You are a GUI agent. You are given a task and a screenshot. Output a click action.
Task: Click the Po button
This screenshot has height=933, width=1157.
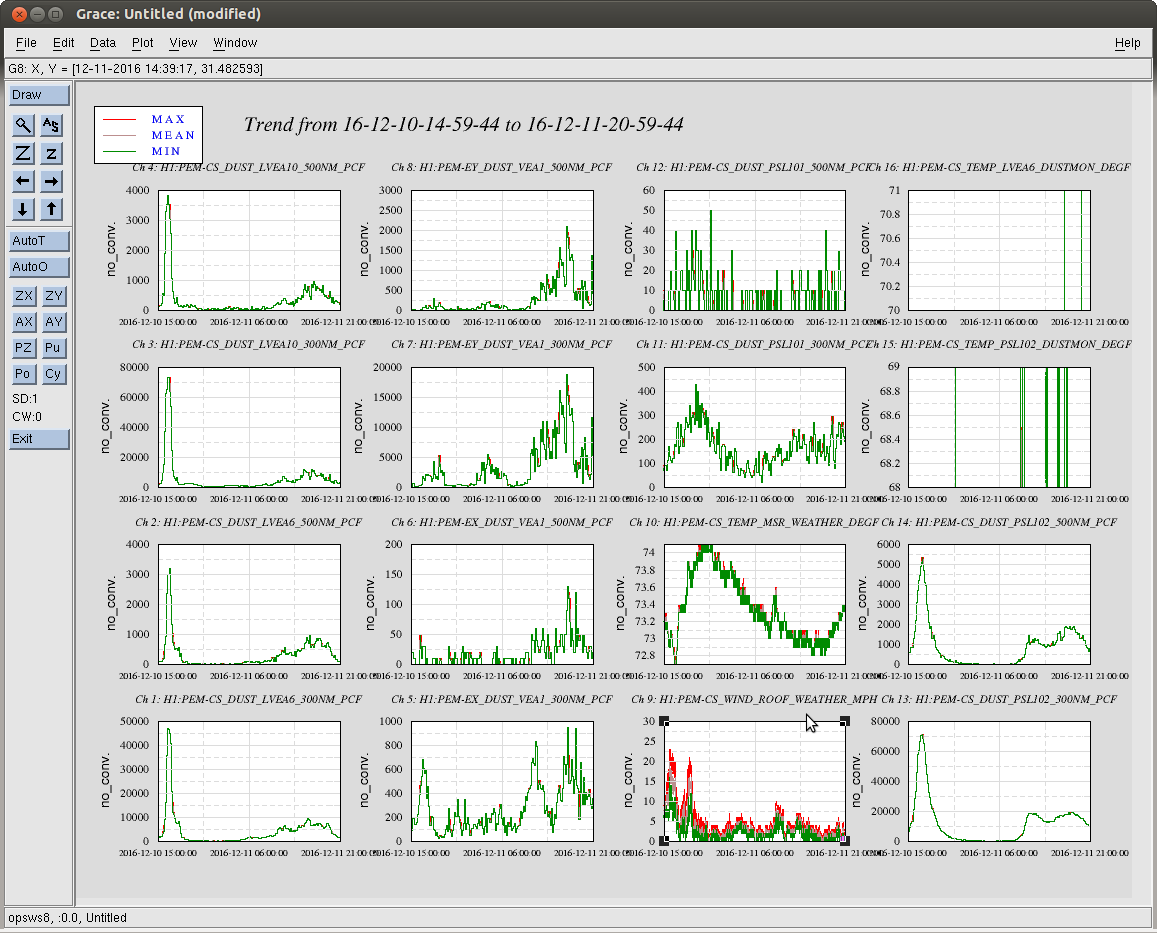pos(24,373)
